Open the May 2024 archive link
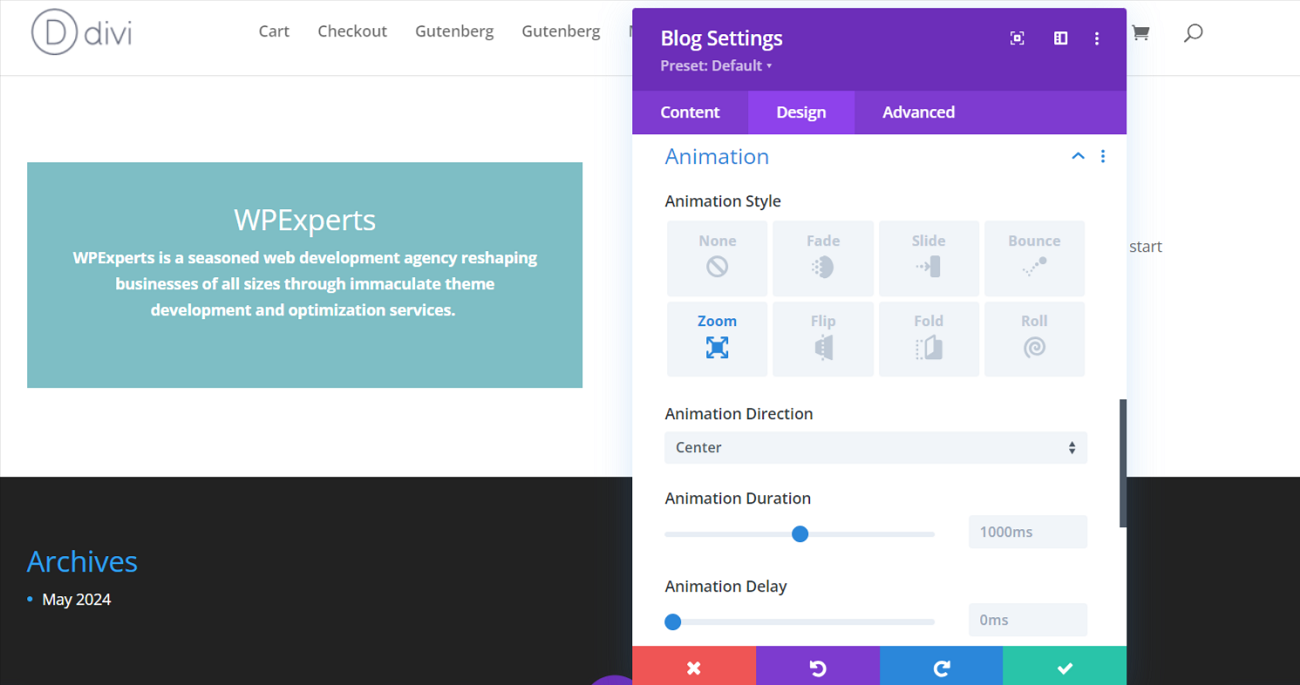Screen dimensions: 1300x685 76,599
